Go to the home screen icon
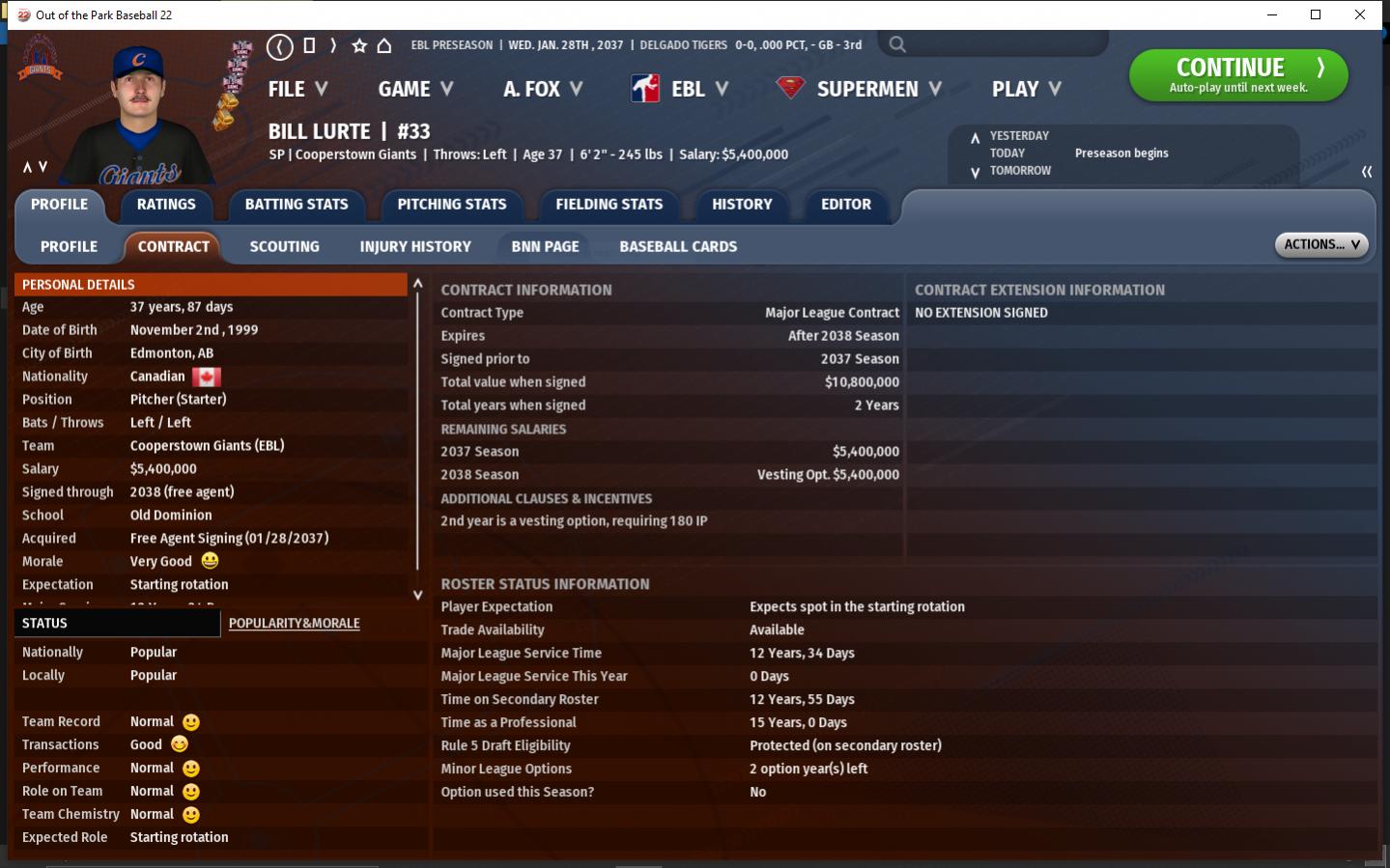 click(x=384, y=45)
